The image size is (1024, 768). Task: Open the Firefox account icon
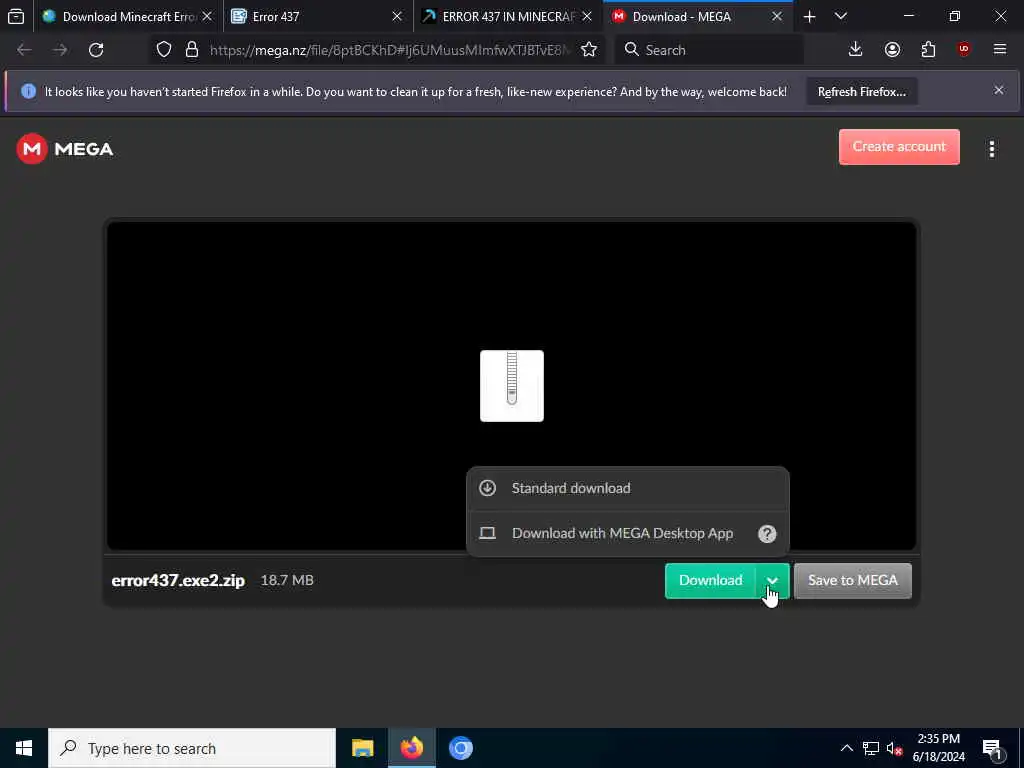[892, 49]
